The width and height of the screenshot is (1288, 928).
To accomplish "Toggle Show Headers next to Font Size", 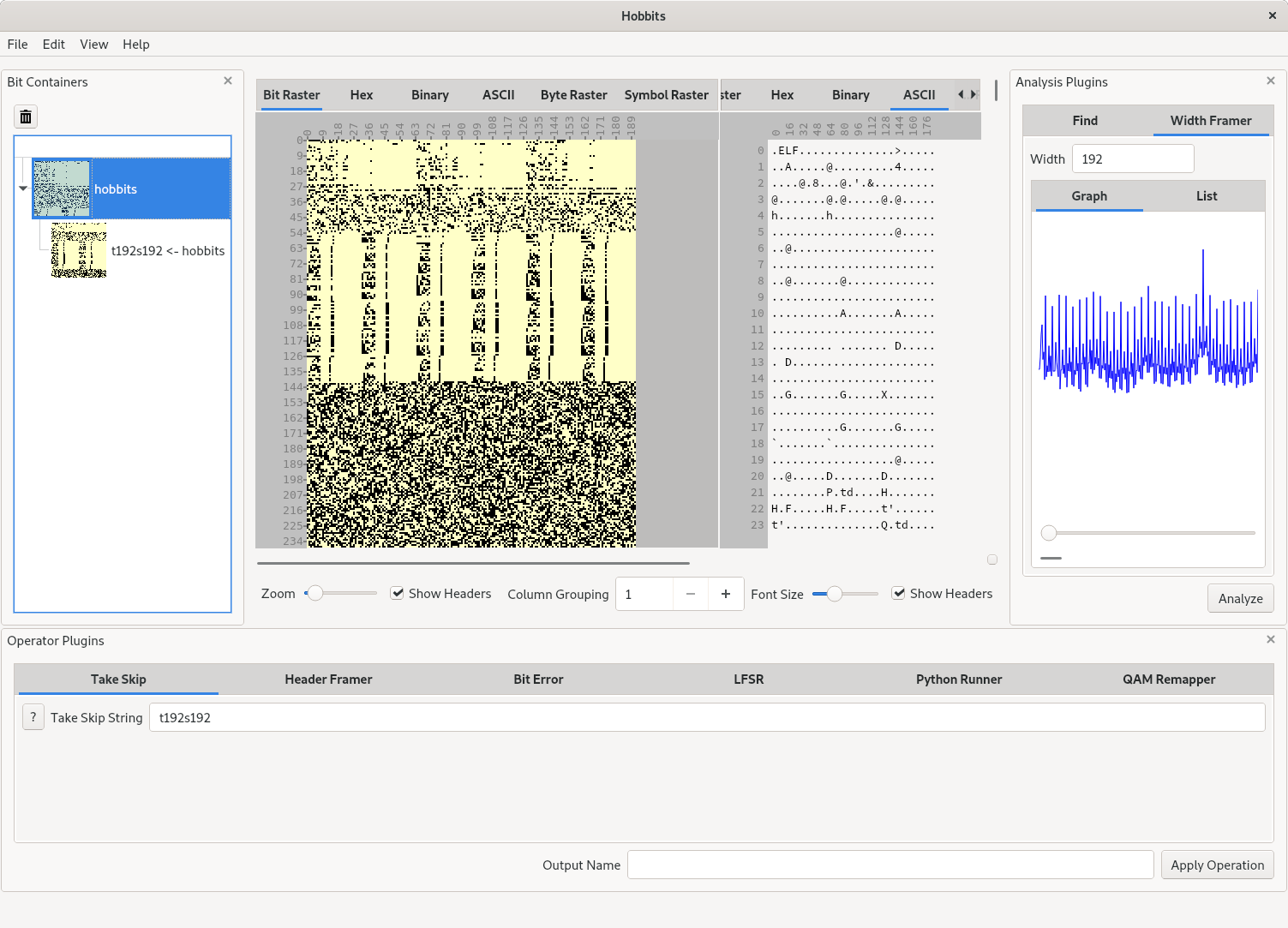I will (x=899, y=593).
